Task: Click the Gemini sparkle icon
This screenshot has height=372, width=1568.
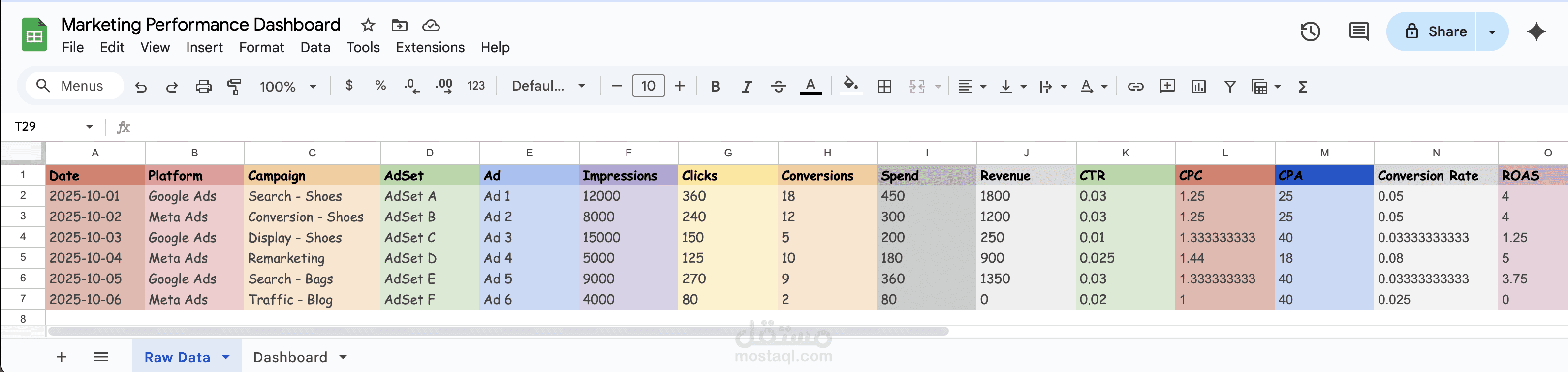Action: point(1537,31)
